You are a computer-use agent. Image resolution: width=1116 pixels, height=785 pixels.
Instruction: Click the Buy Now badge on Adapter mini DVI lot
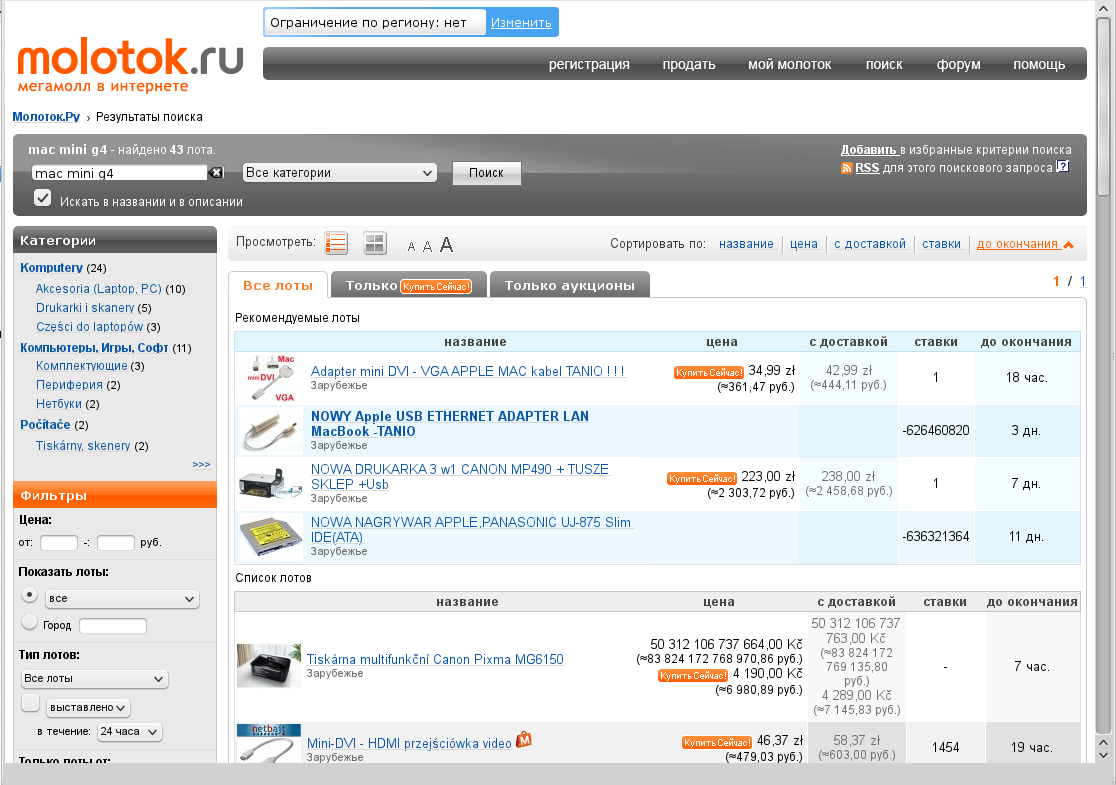pyautogui.click(x=709, y=372)
